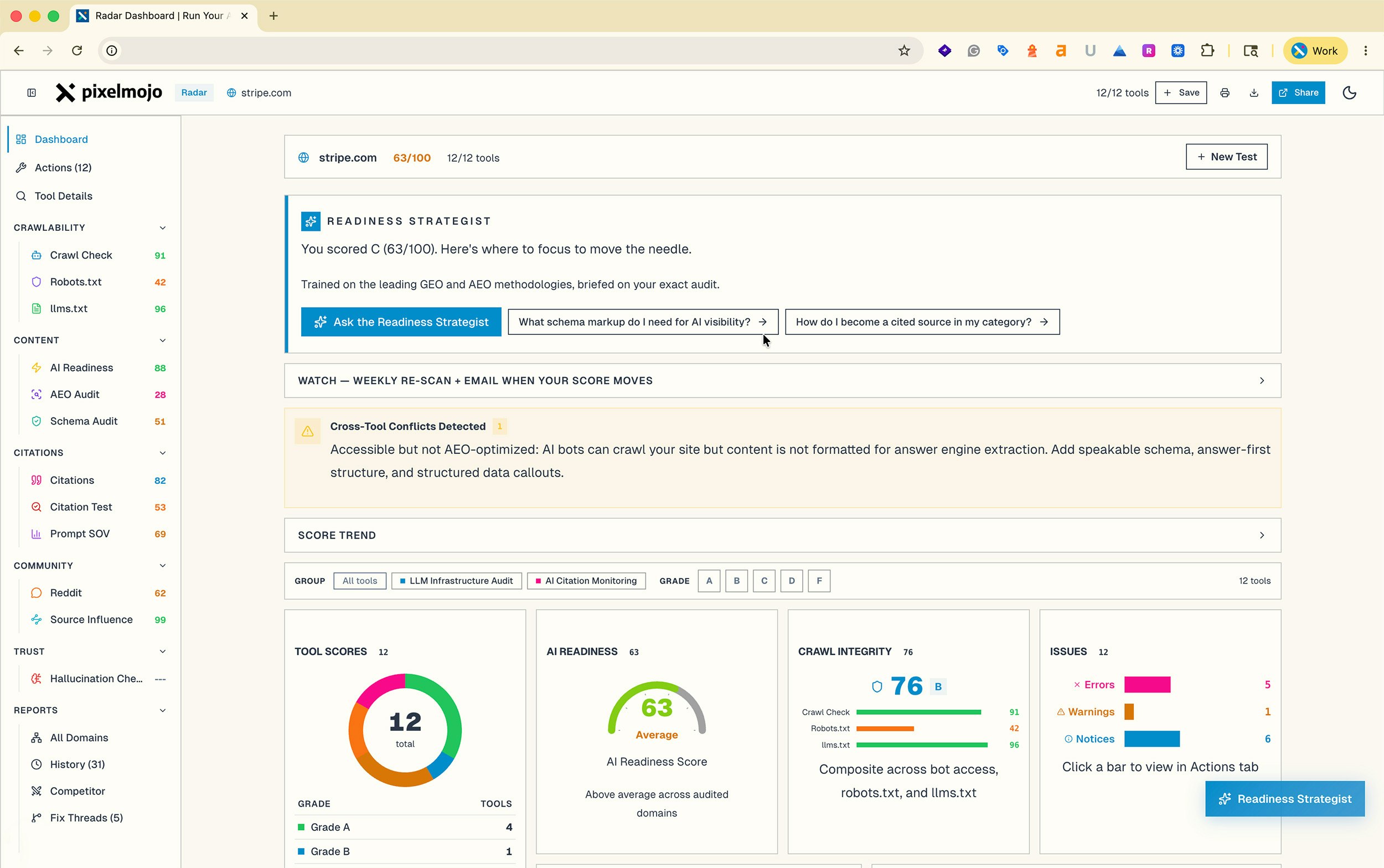
Task: Click the Radar badge in header
Action: coord(194,93)
